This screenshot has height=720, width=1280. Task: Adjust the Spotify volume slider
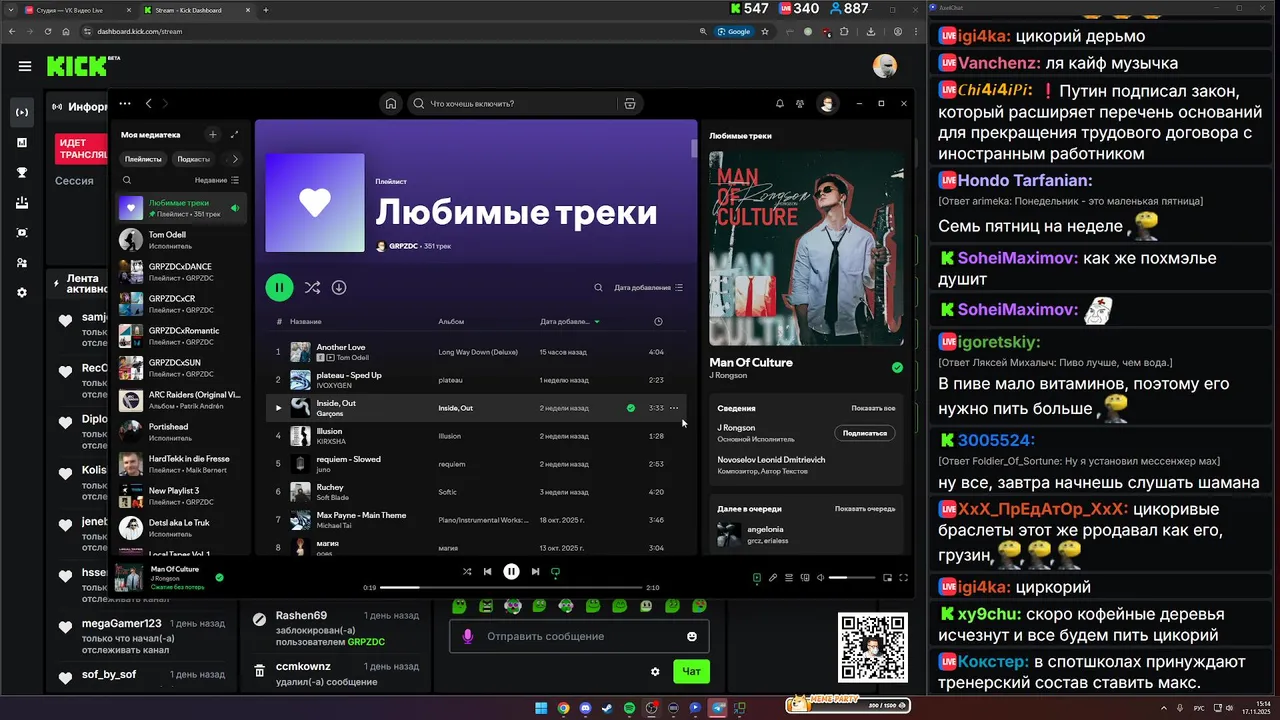(x=851, y=577)
